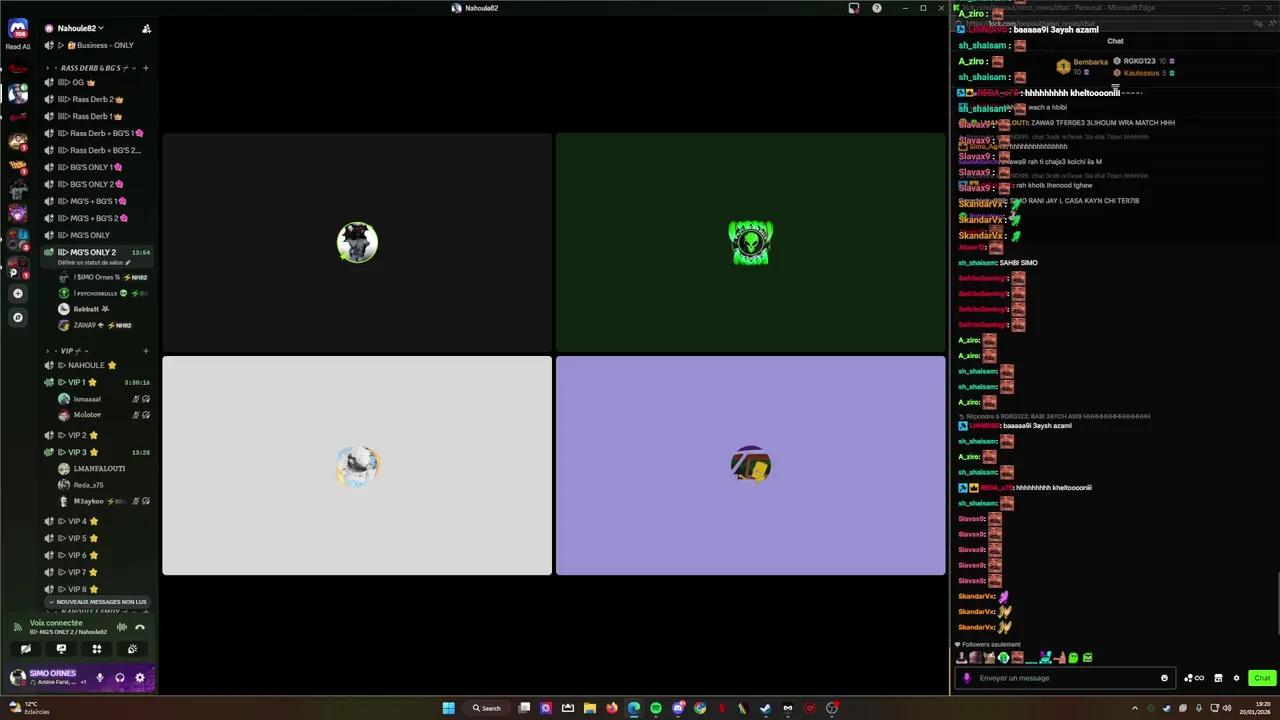Mute your microphone

100,678
